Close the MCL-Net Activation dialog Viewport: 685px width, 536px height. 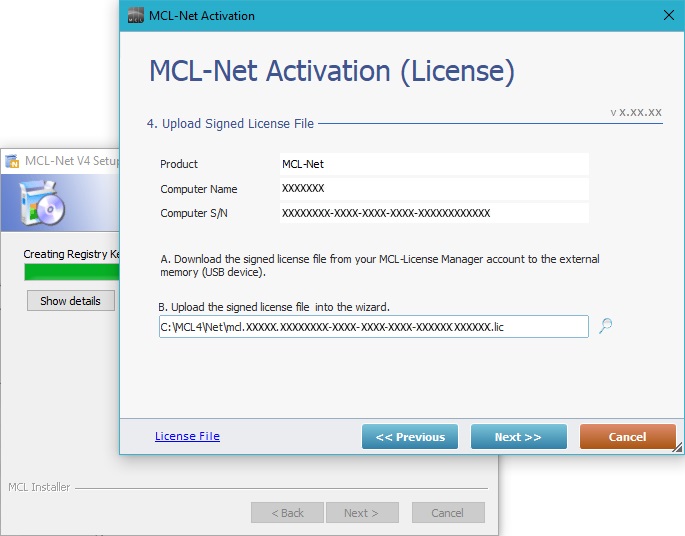(668, 15)
